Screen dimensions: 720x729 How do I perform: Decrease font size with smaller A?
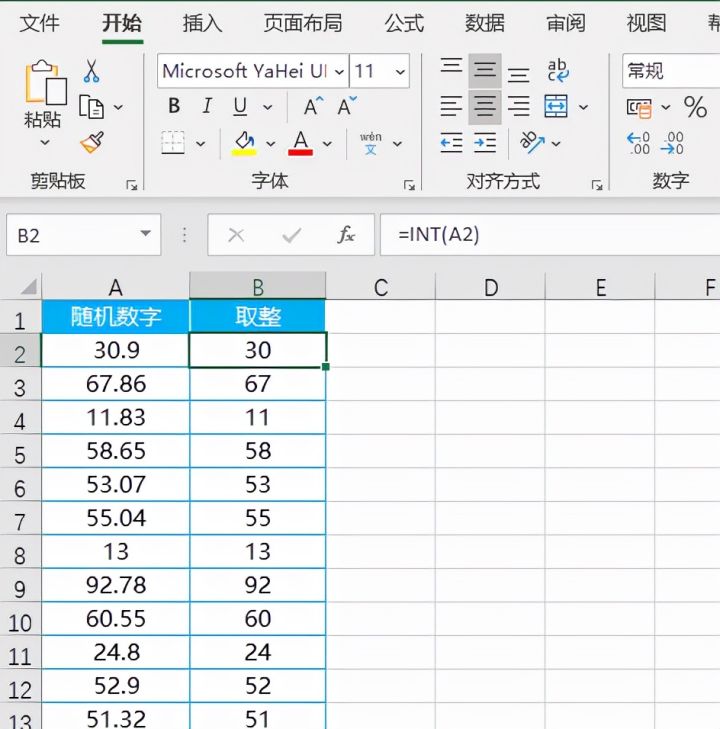pos(347,106)
